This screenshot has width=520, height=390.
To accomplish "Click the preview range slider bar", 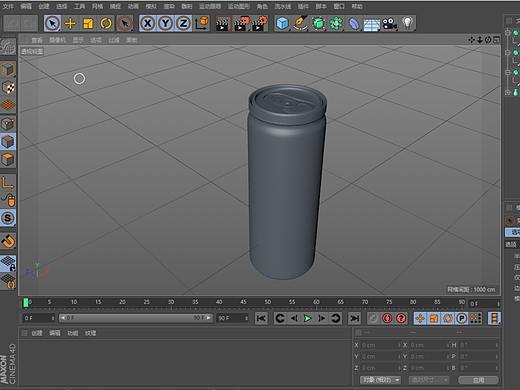I will point(135,318).
